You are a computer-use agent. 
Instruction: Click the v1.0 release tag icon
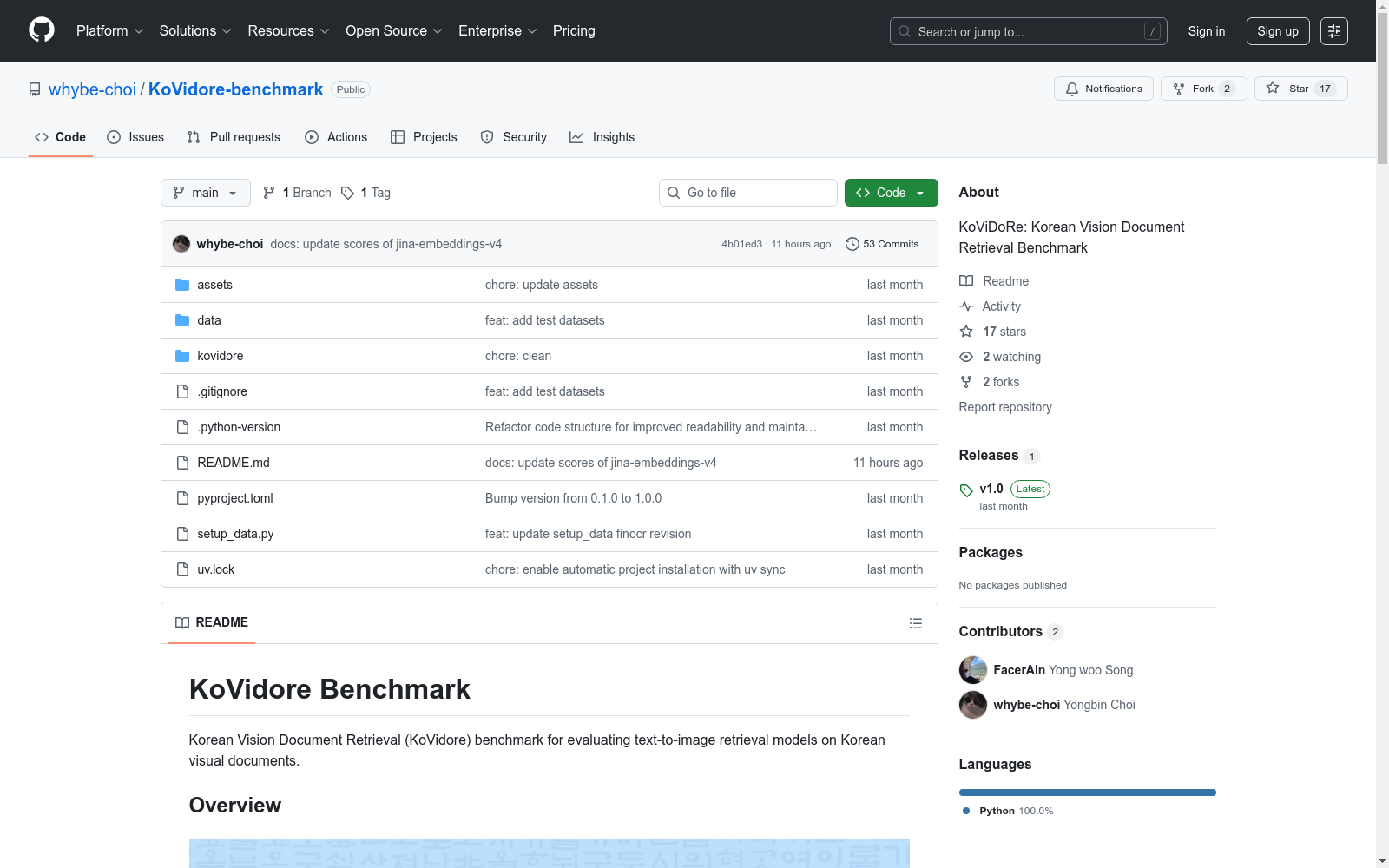tap(966, 490)
